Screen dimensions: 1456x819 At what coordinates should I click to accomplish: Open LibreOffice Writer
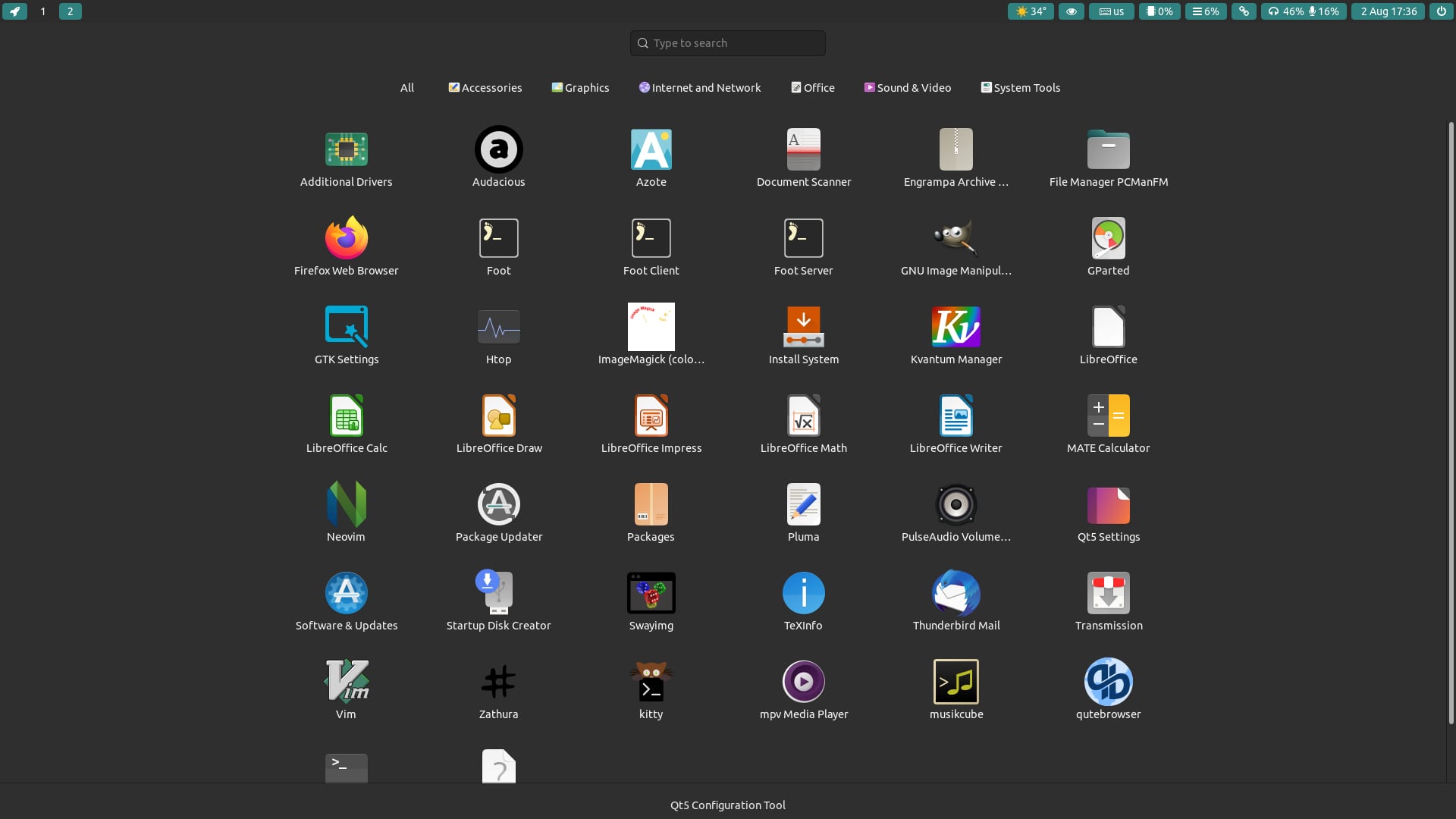(x=956, y=424)
